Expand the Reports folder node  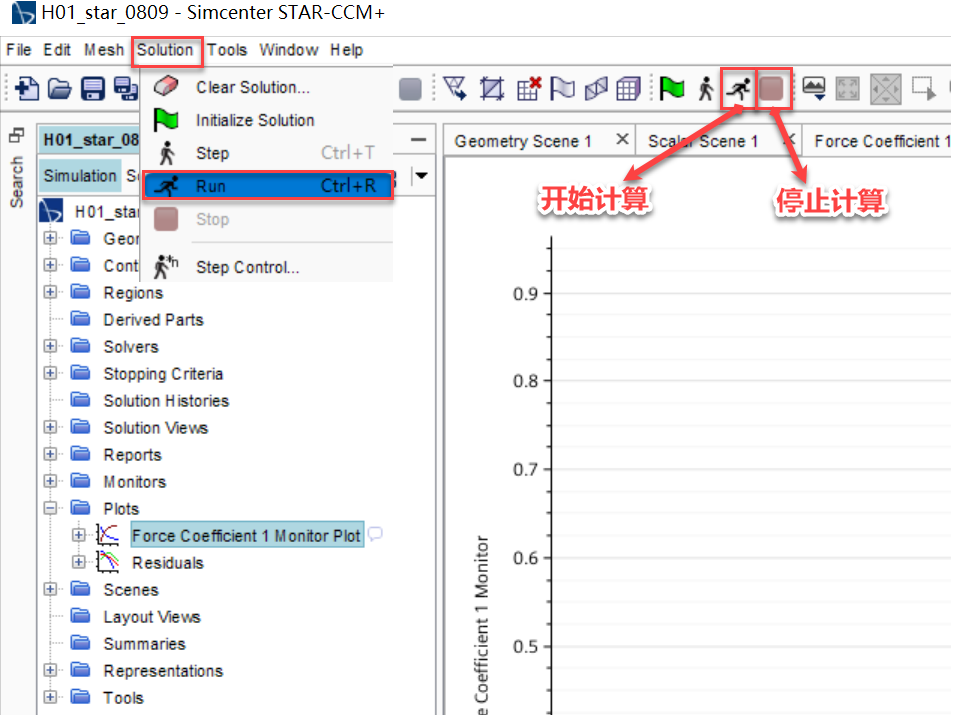coord(50,454)
